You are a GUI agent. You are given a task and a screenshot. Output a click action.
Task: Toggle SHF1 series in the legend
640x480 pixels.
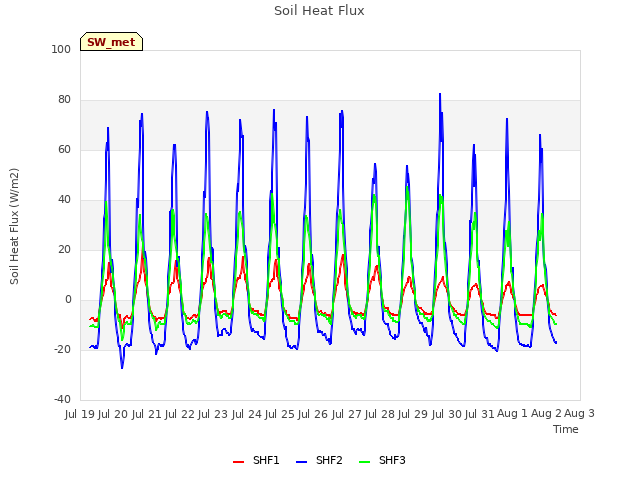[256, 460]
